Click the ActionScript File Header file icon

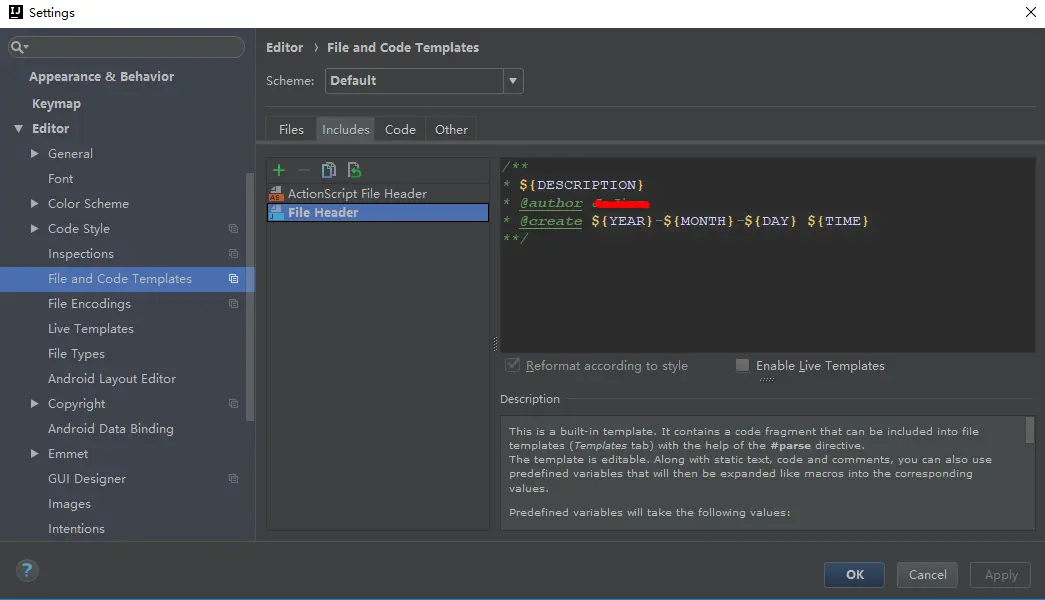coord(276,193)
